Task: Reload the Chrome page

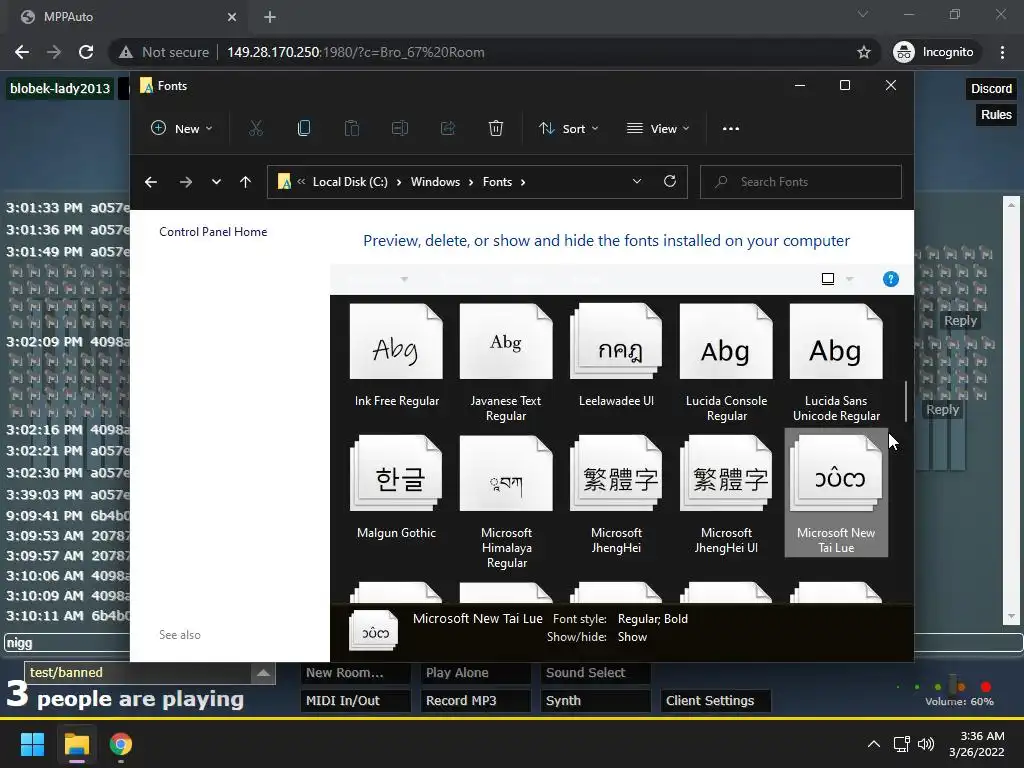Action: point(86,52)
